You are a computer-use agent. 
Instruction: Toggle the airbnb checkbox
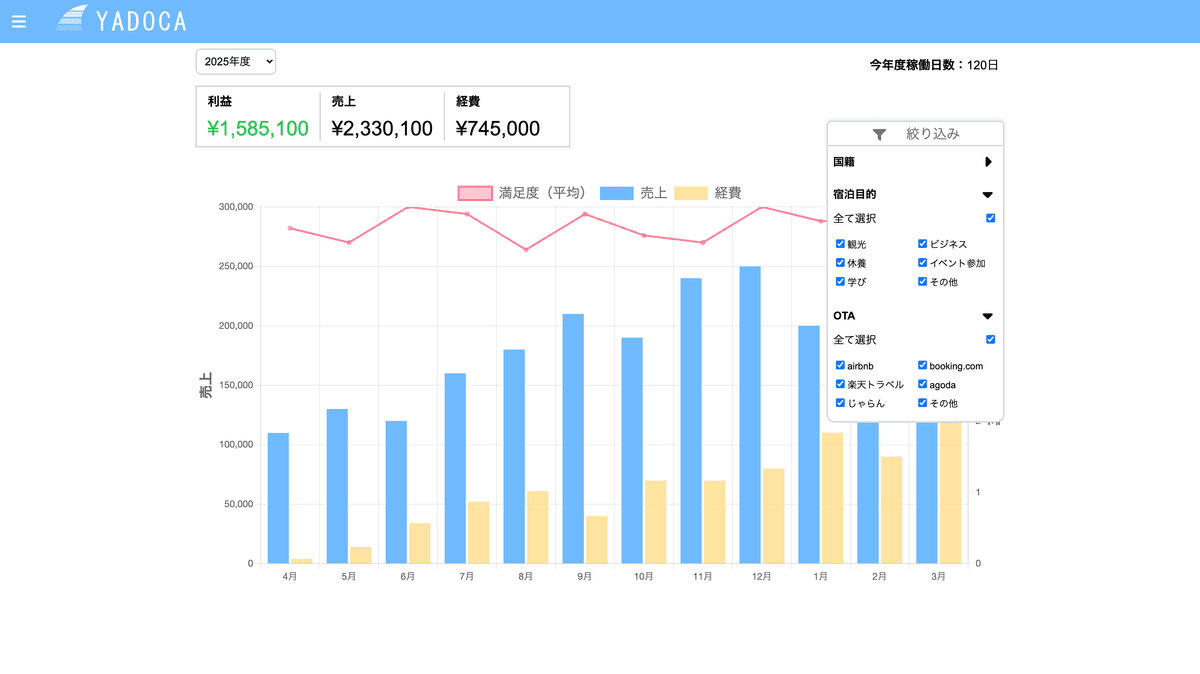[x=840, y=366]
